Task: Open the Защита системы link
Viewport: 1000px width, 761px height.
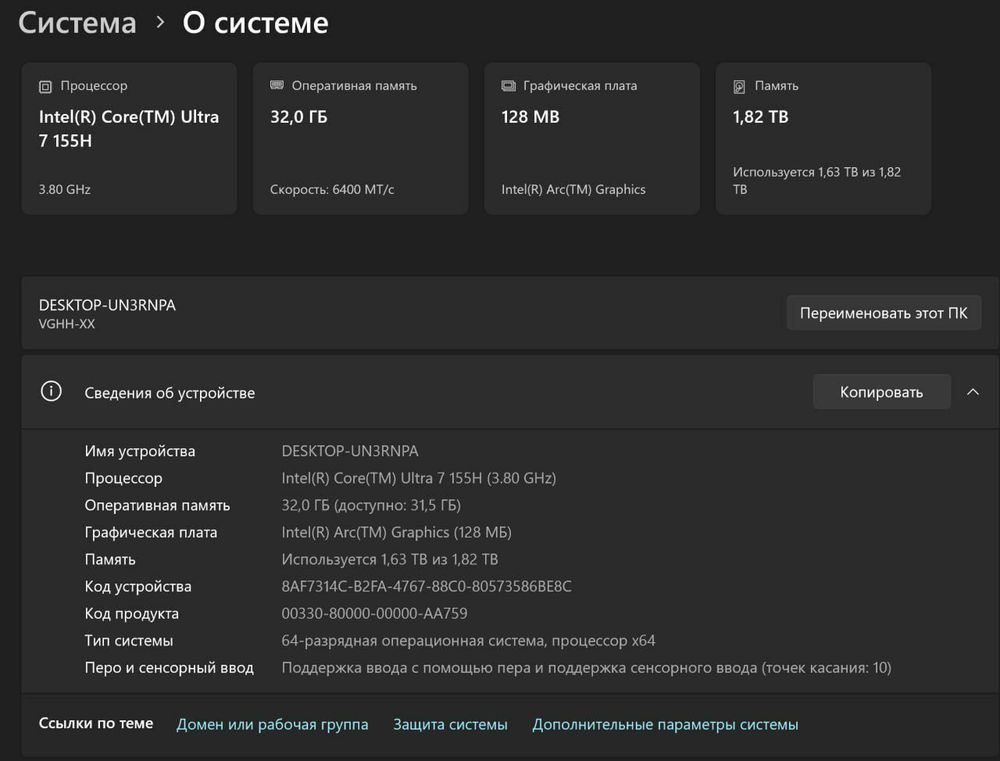Action: (x=450, y=725)
